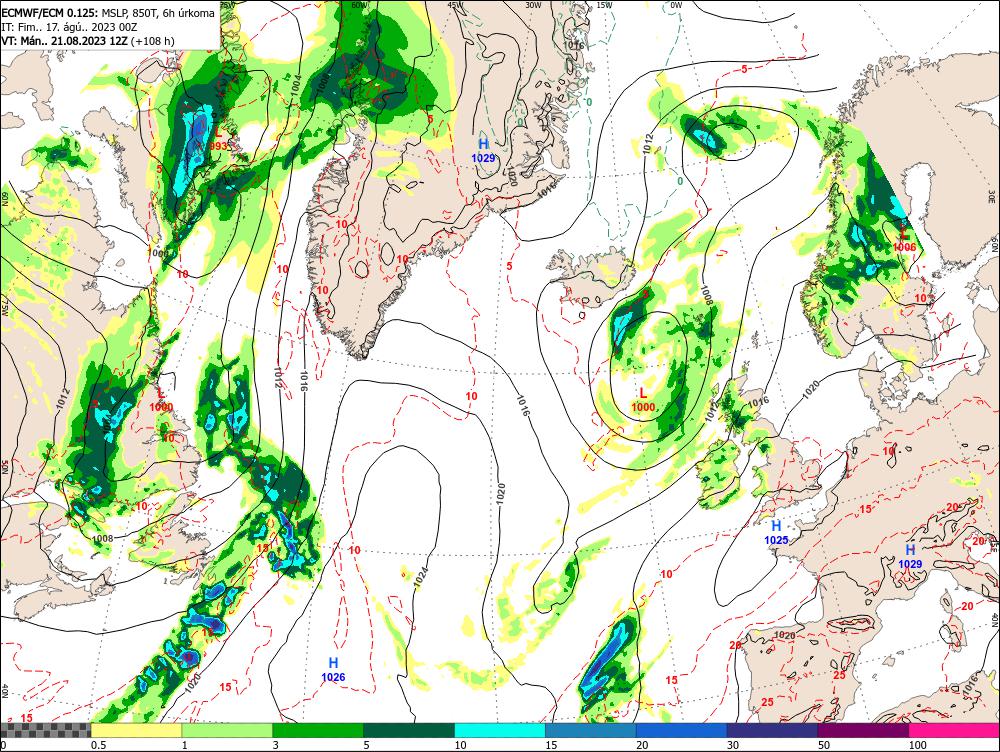
Task: Click the 'L 993' low pressure label
Action: pyautogui.click(x=218, y=139)
